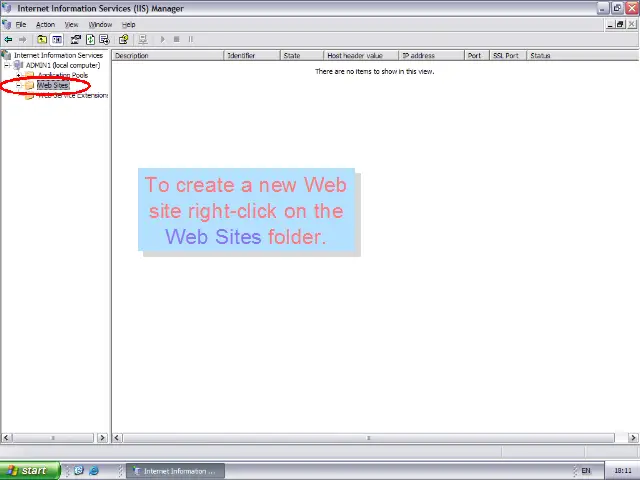Click the Internet Information taskbar button

pyautogui.click(x=175, y=471)
